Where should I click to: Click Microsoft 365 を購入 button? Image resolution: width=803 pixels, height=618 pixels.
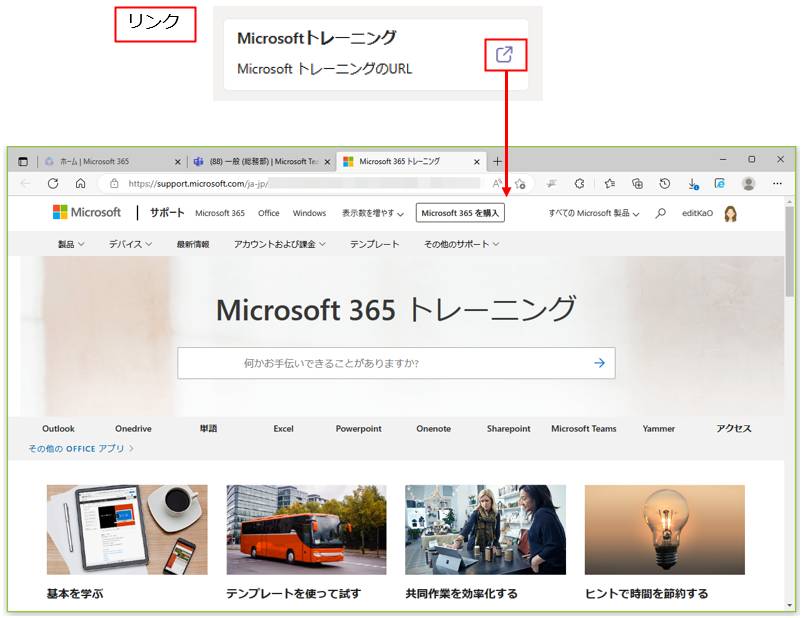460,213
